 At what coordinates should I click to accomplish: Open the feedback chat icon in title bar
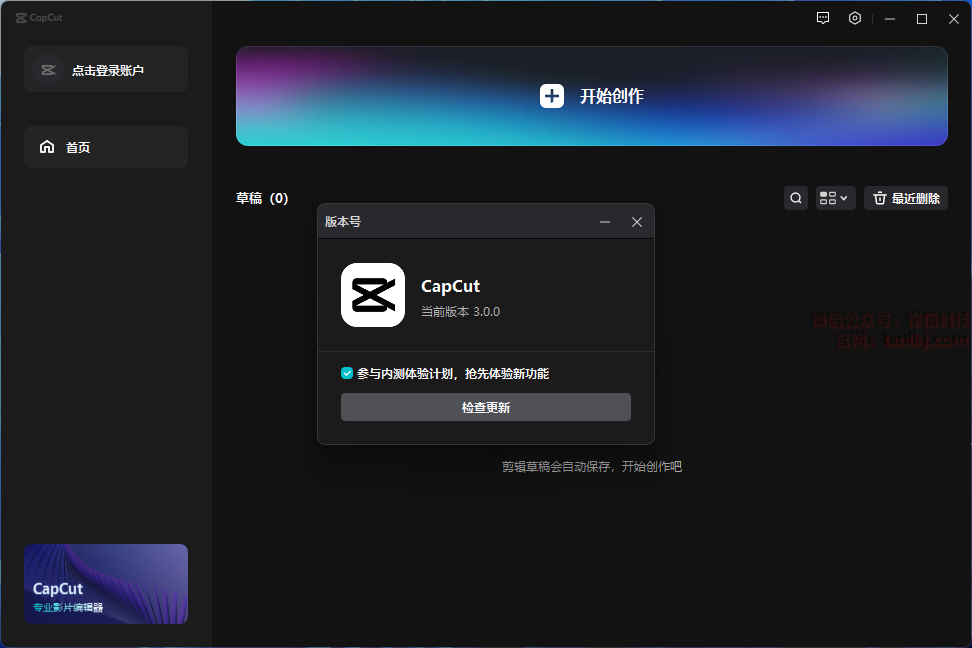pyautogui.click(x=823, y=18)
